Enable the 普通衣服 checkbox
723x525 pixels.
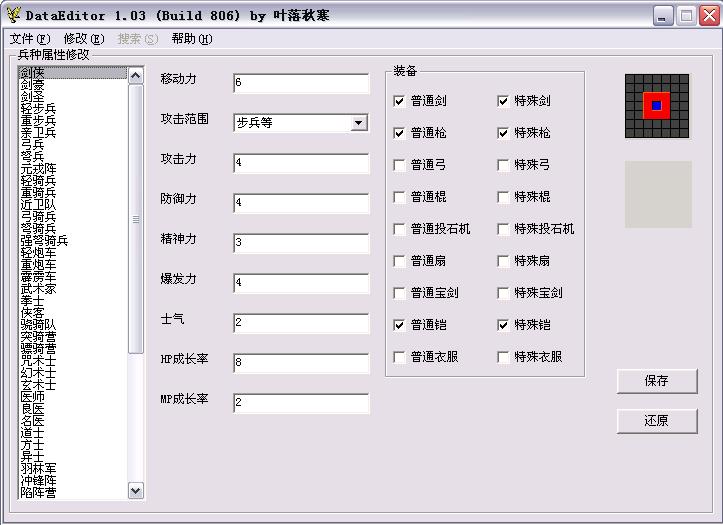coord(399,357)
